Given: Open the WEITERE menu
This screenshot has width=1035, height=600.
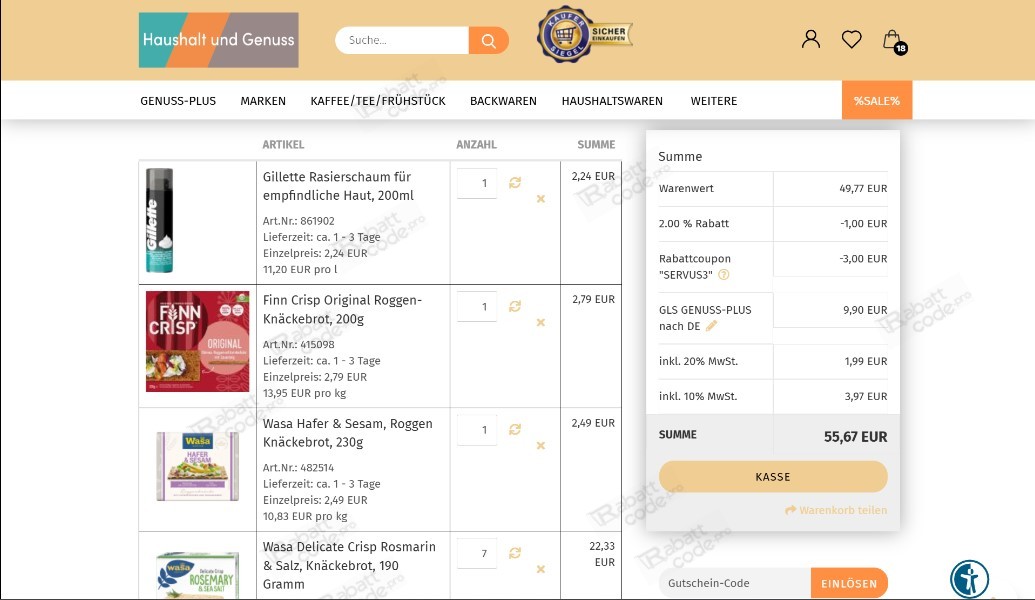Looking at the screenshot, I should tap(714, 101).
